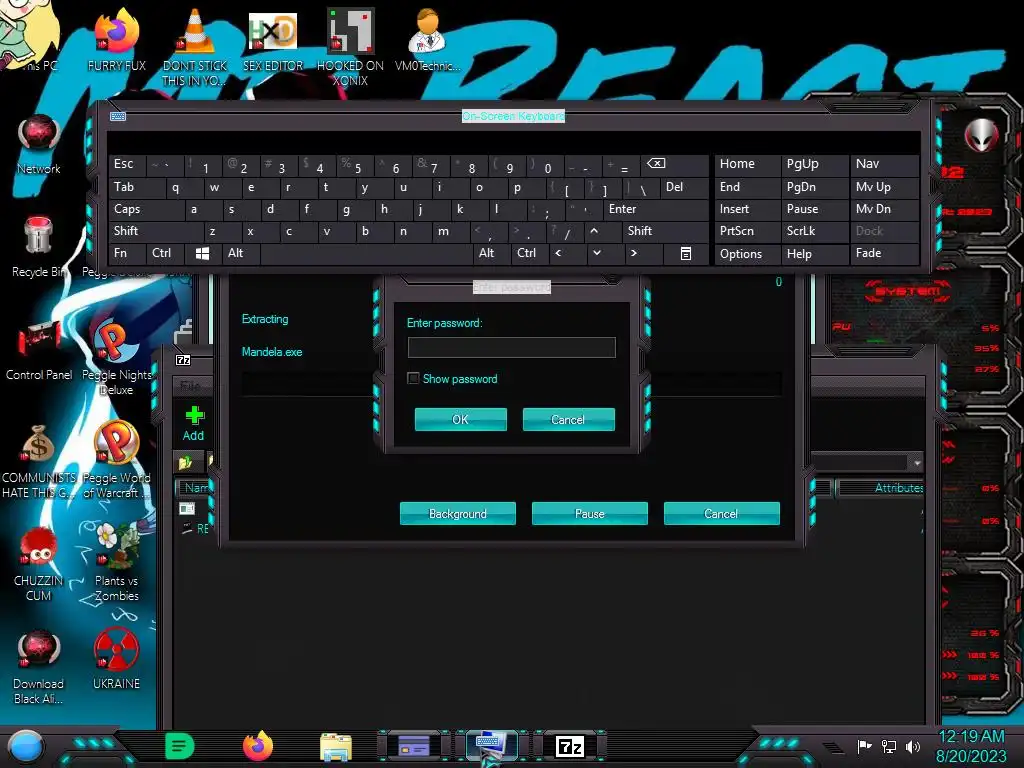Open the FURRY FUX Firefox desktop shortcut

116,39
